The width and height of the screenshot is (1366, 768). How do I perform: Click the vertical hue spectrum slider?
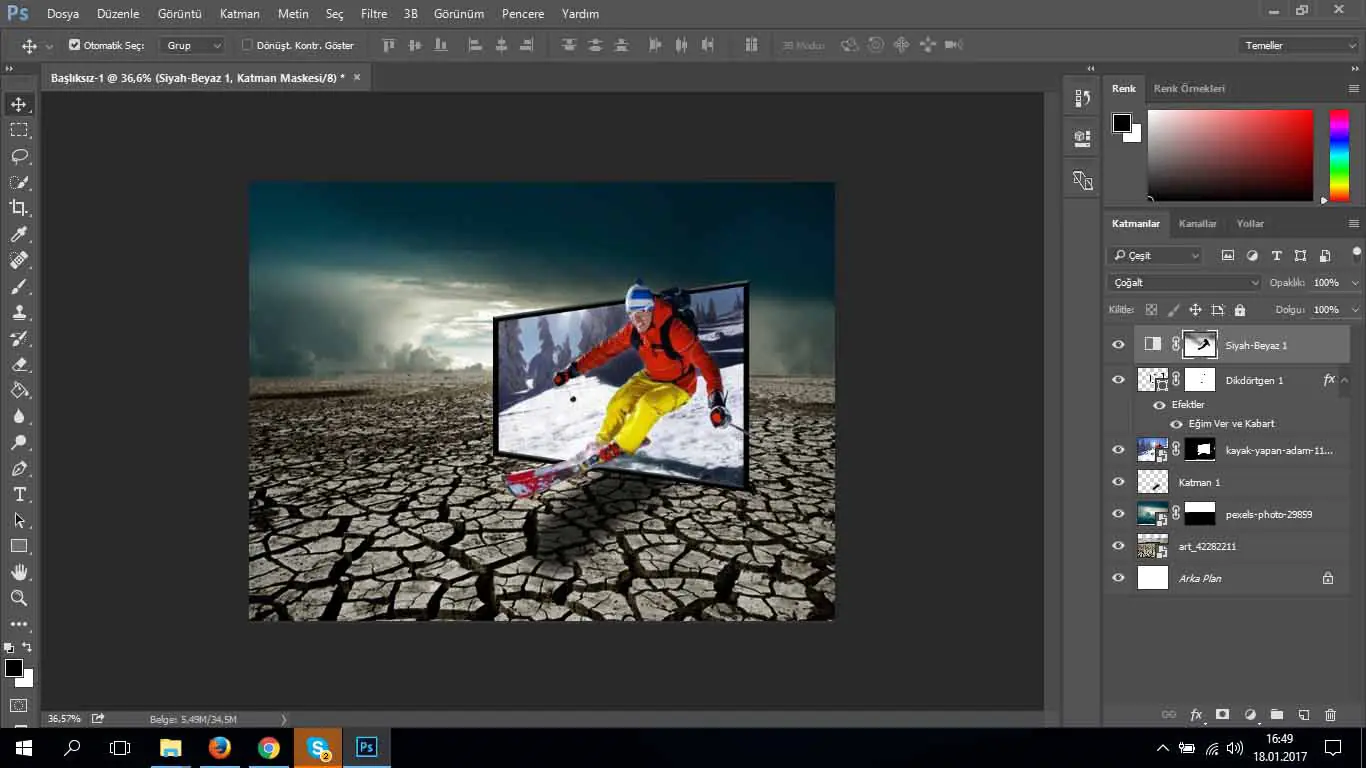[1338, 155]
